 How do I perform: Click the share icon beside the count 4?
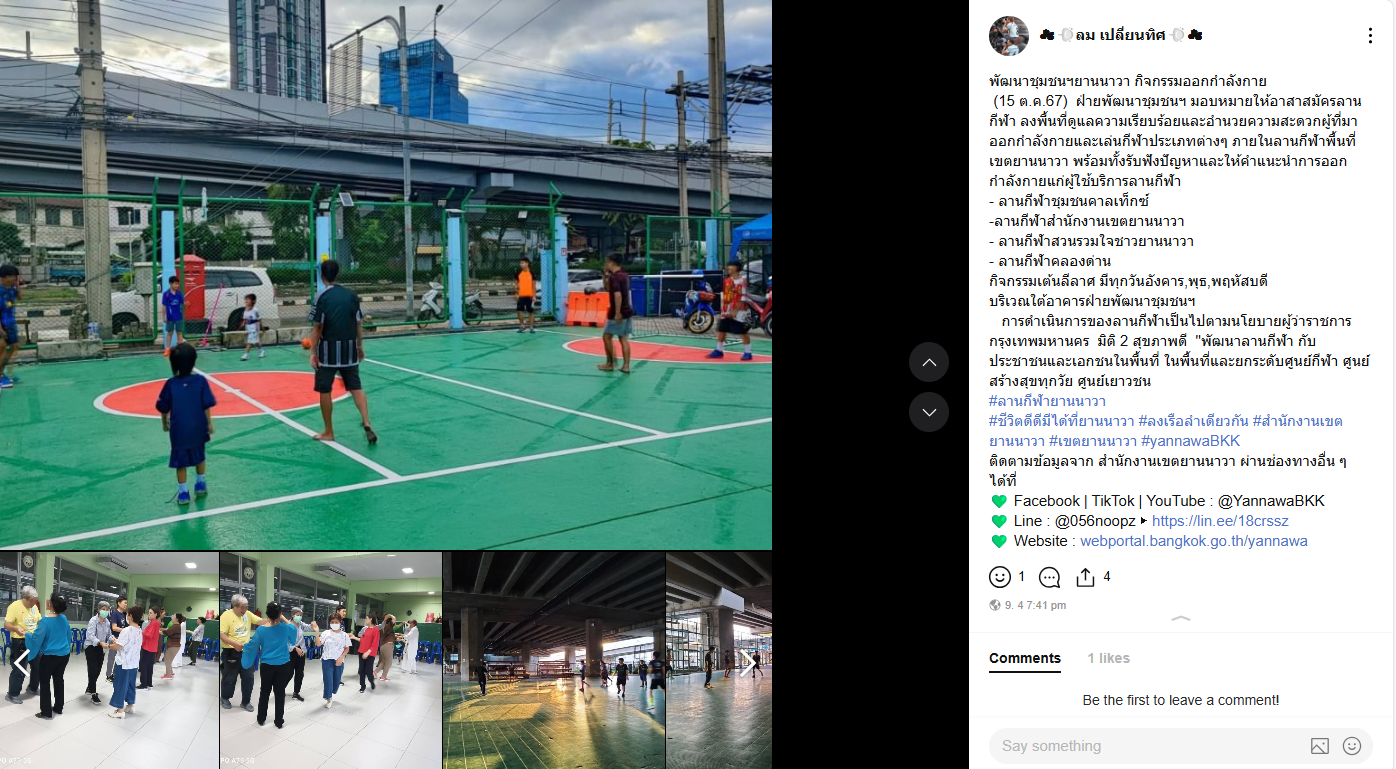pos(1085,577)
